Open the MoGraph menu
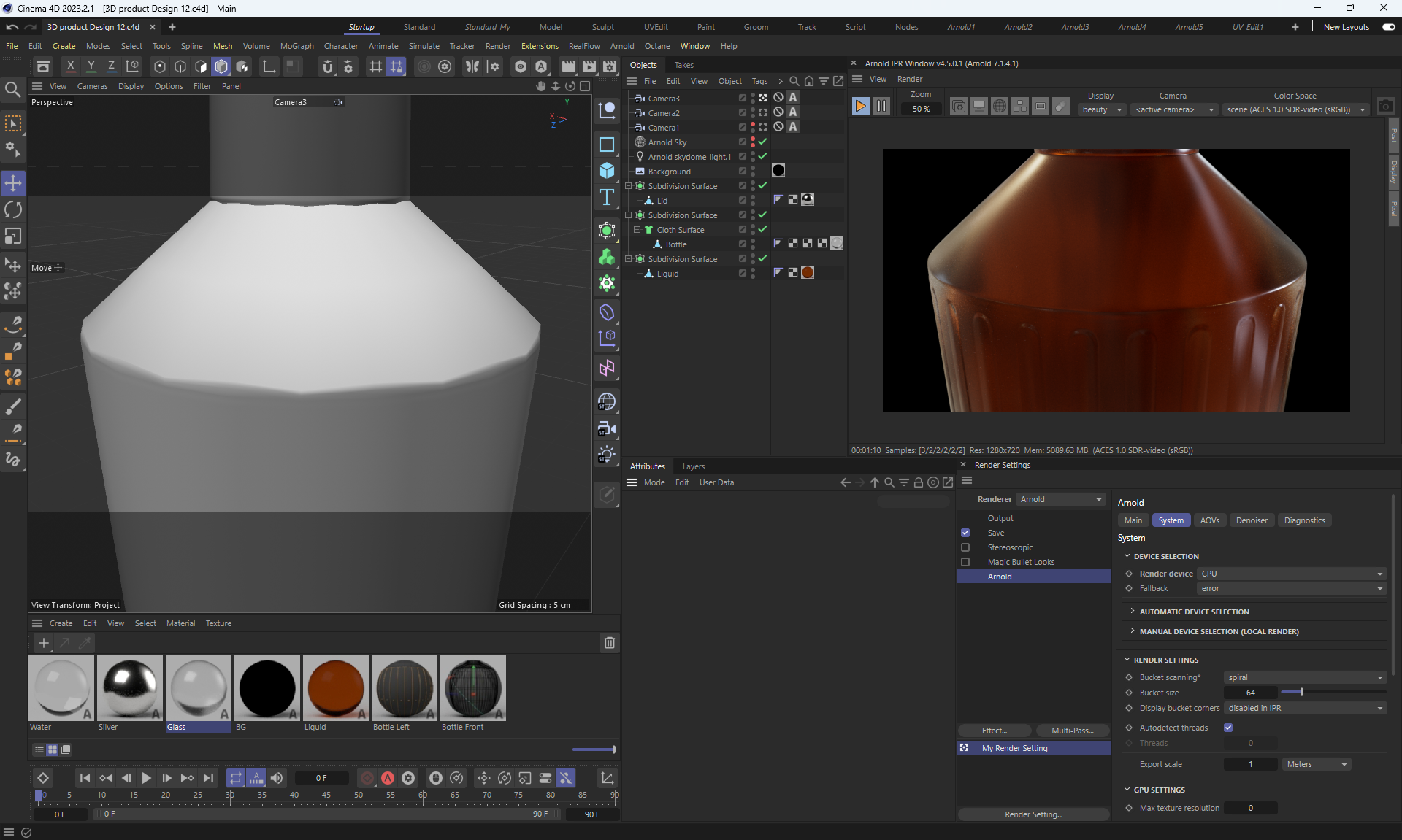The image size is (1402, 840). click(296, 46)
